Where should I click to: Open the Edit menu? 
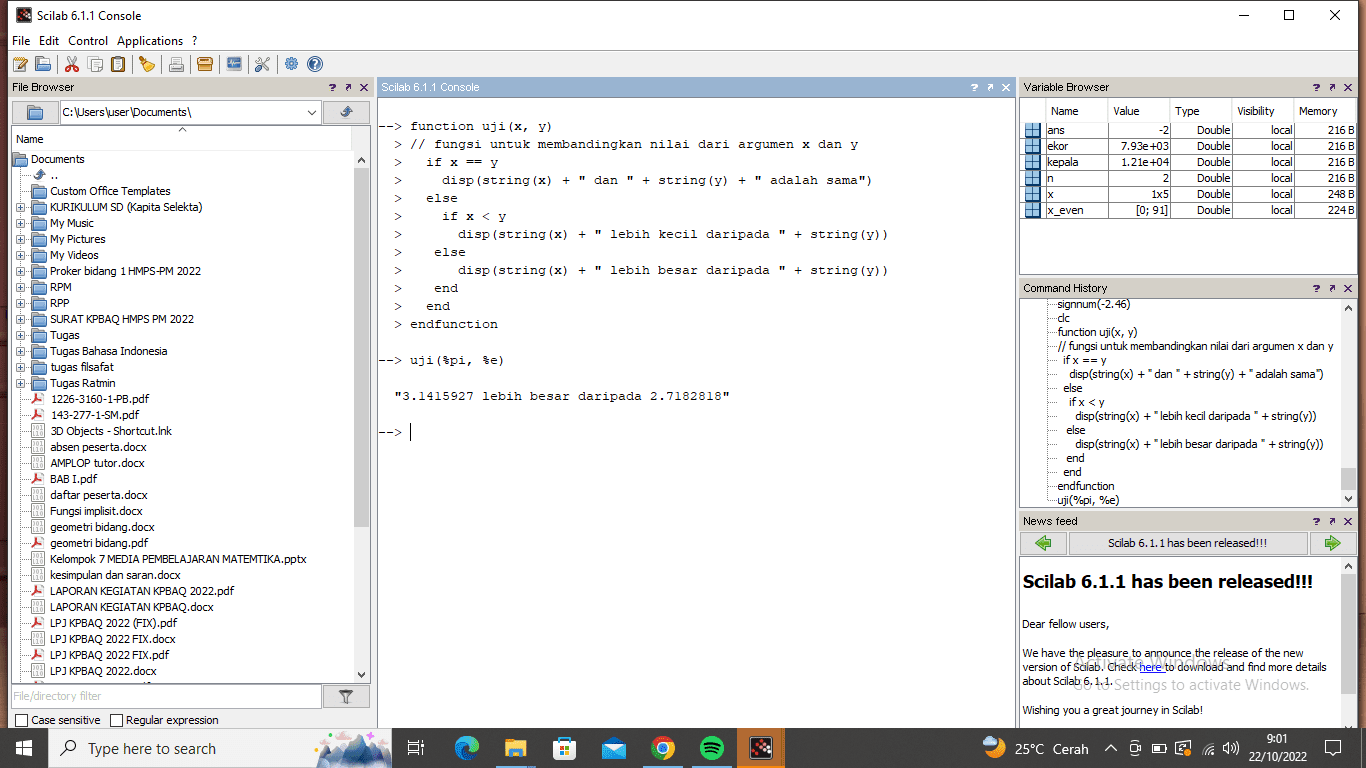(49, 41)
